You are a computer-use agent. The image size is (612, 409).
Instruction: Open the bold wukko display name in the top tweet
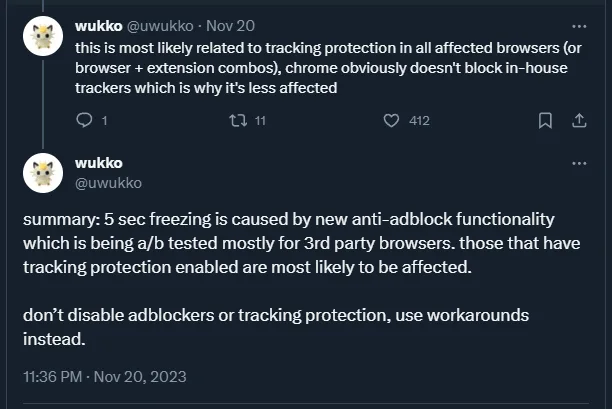[x=98, y=24]
